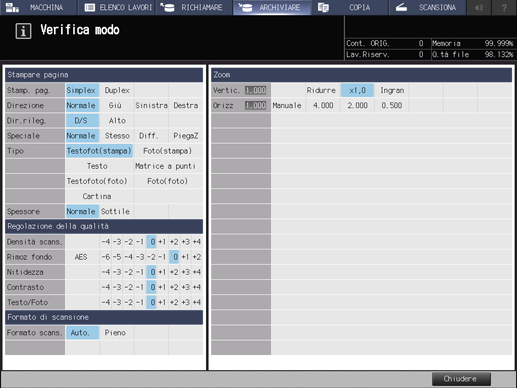
Task: Select x1,0 zoom option
Action: coord(357,90)
